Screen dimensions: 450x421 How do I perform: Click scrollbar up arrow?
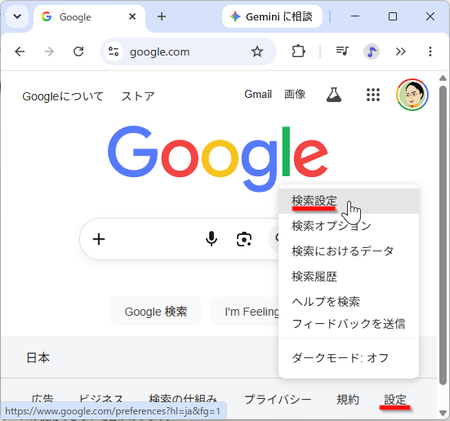(443, 78)
